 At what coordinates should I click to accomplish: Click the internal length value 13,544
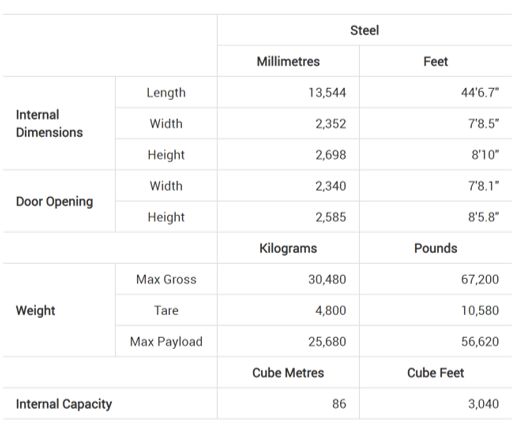327,93
